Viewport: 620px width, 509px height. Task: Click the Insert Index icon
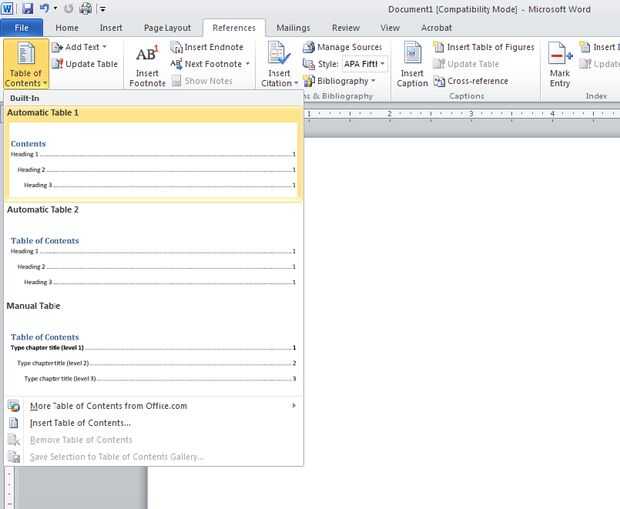pyautogui.click(x=585, y=47)
